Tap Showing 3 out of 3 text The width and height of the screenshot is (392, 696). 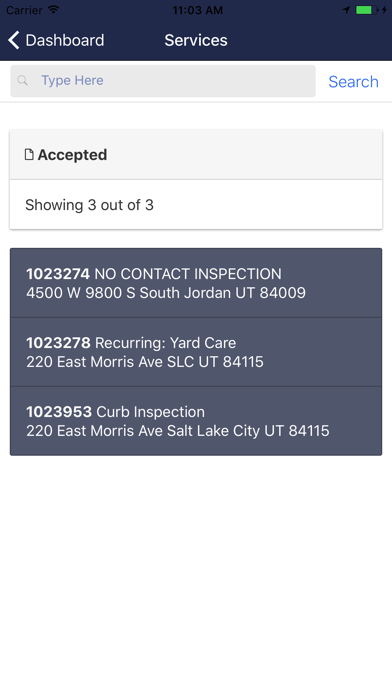pyautogui.click(x=89, y=205)
